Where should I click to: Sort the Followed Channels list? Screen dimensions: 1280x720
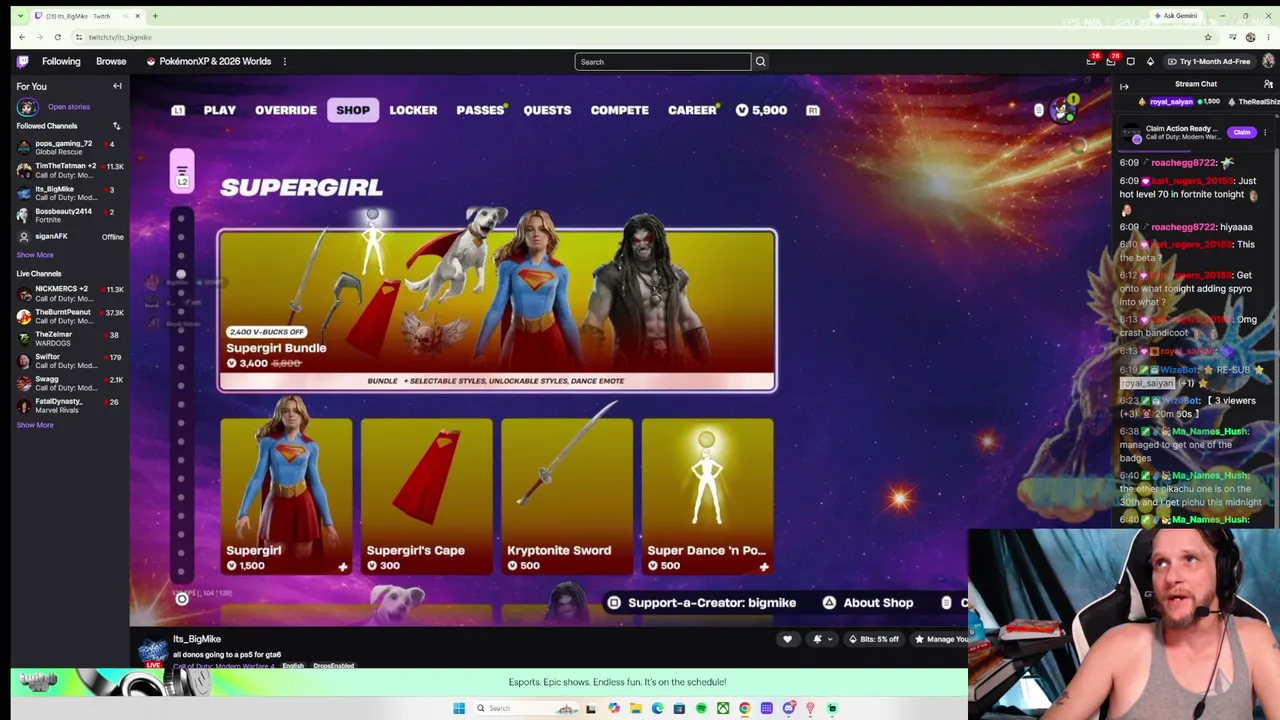pos(116,126)
